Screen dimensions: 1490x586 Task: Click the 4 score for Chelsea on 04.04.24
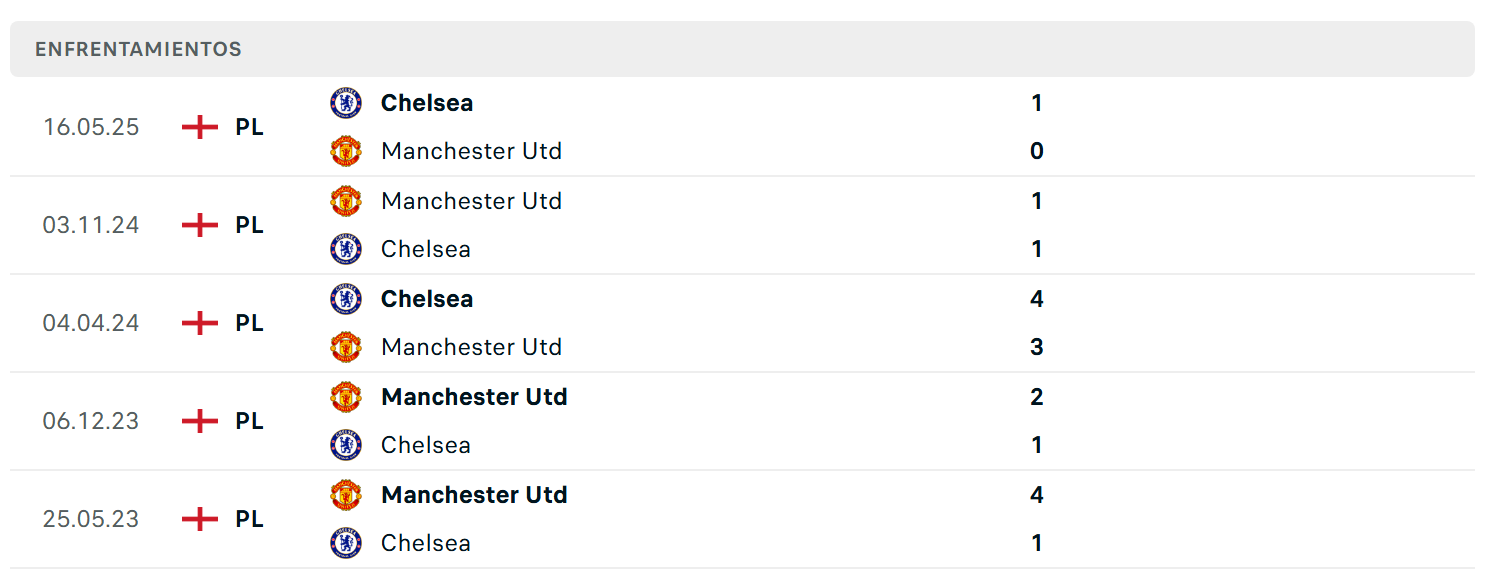coord(1037,299)
